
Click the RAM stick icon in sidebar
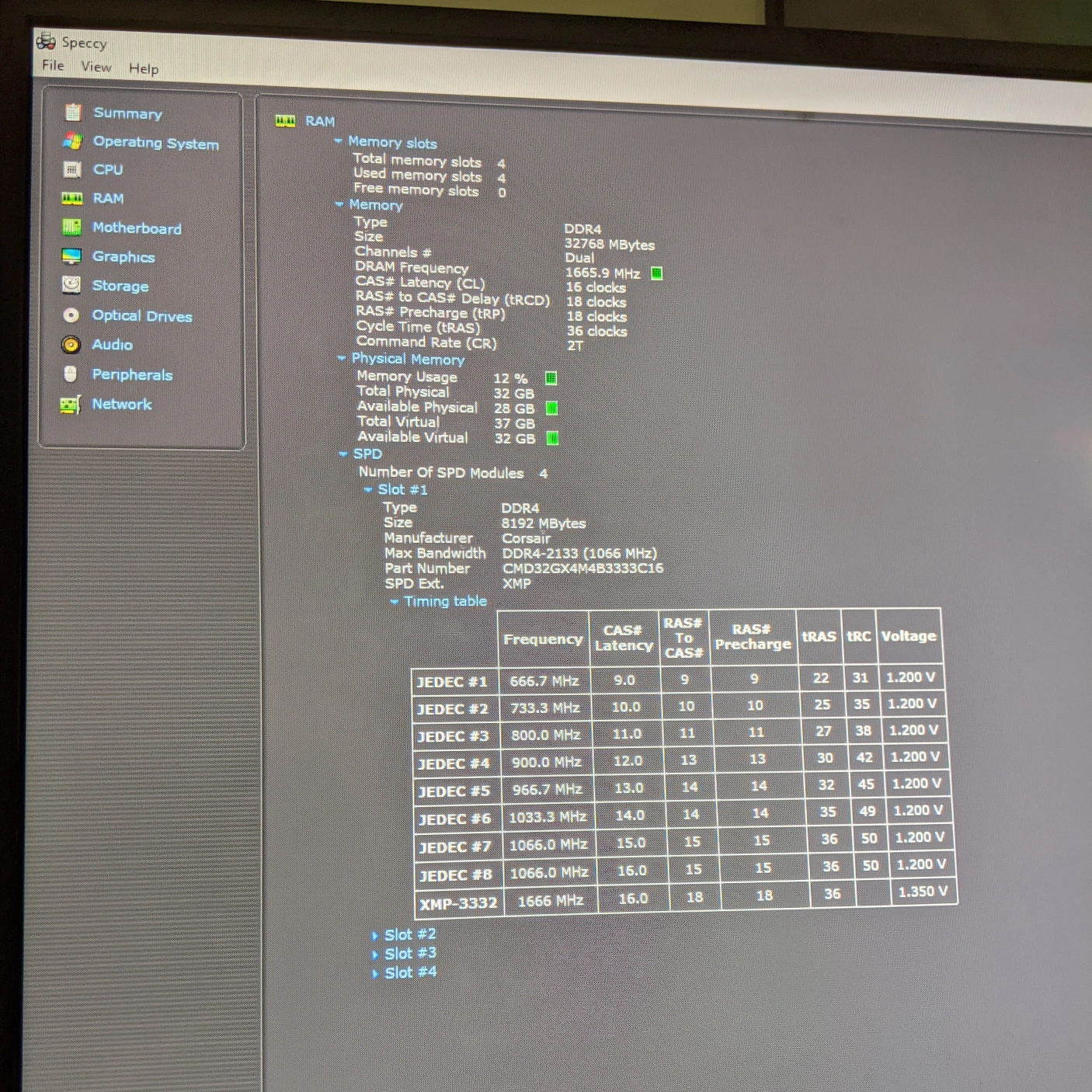pos(72,199)
